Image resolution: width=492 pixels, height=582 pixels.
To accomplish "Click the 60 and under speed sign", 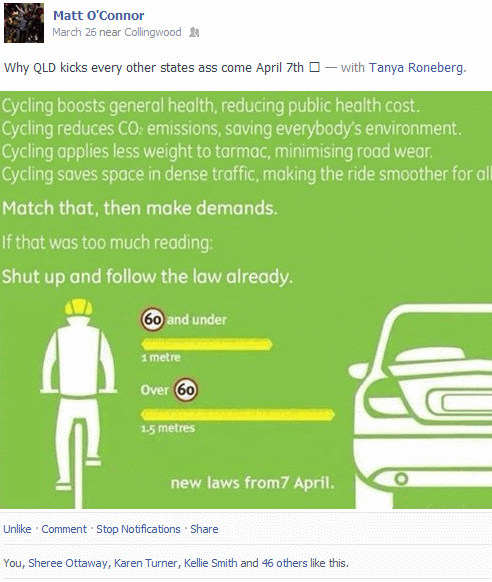I will 152,319.
